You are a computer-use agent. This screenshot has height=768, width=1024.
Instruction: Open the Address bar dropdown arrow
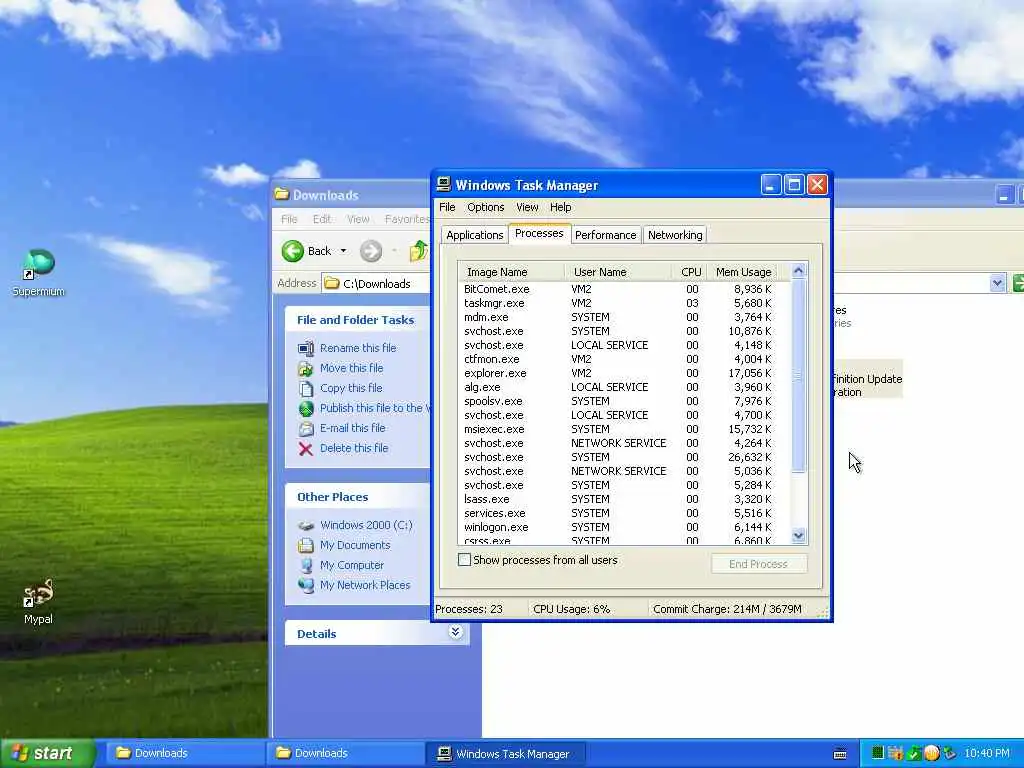[x=997, y=283]
